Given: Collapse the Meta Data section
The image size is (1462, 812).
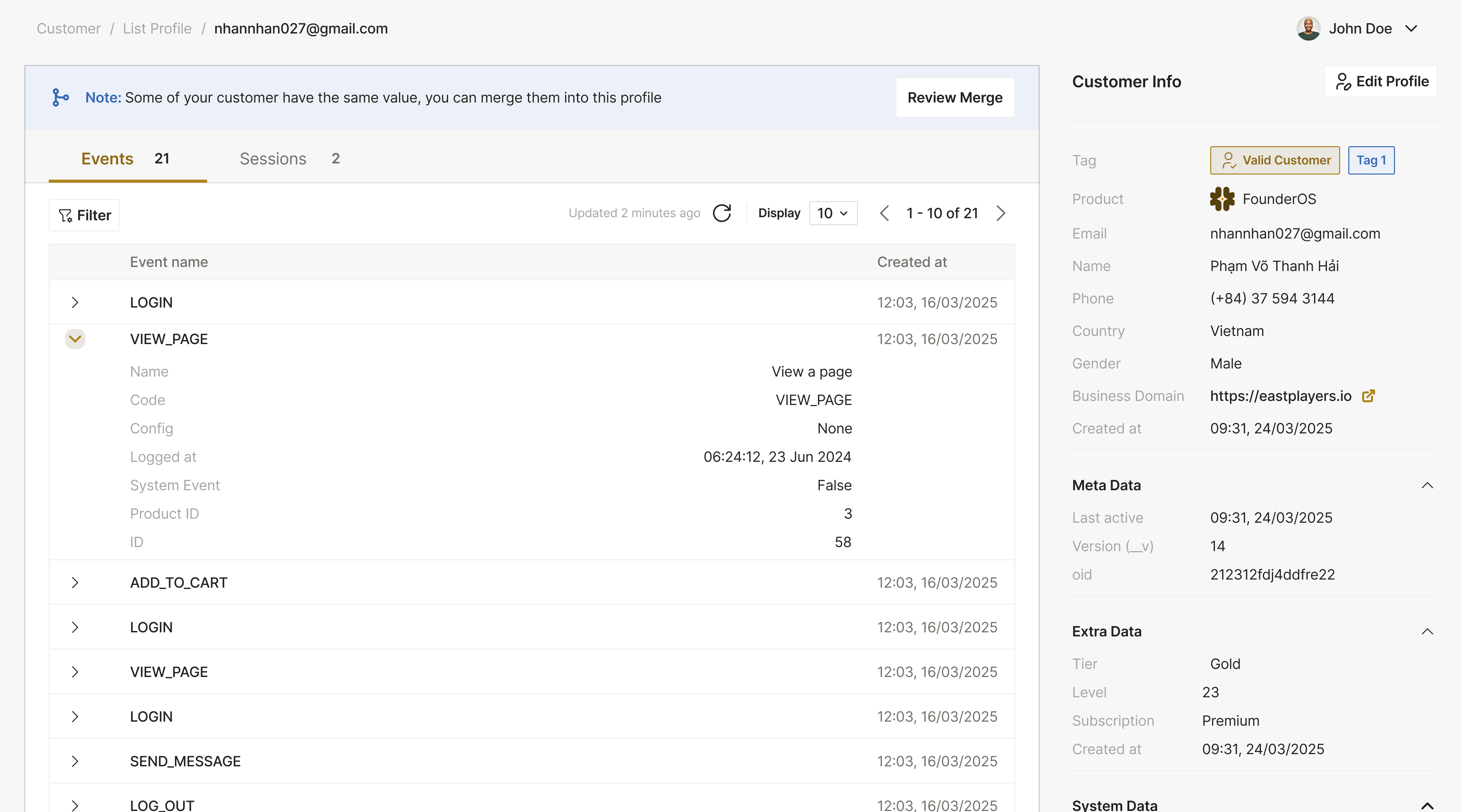Looking at the screenshot, I should click(1427, 486).
